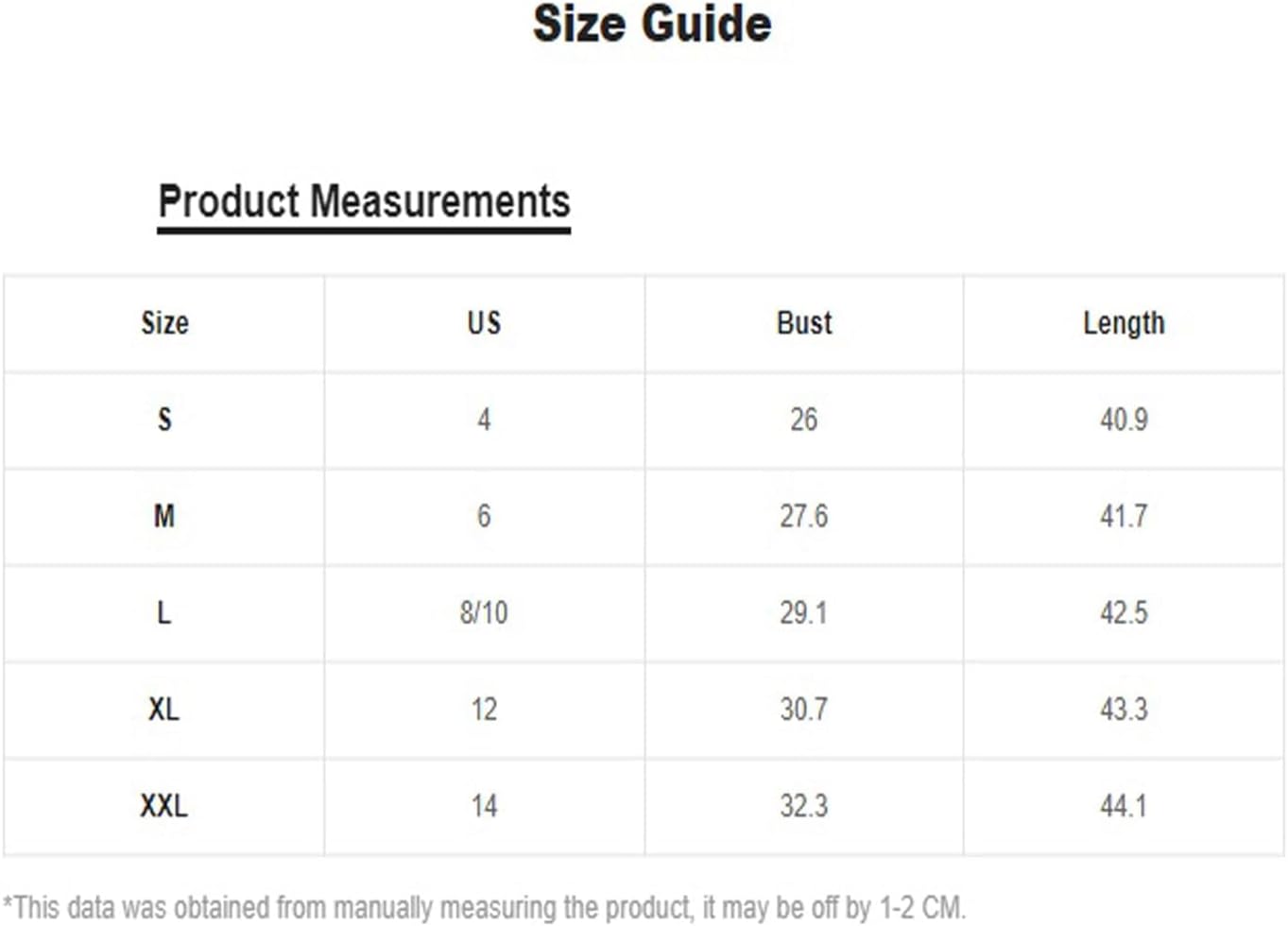Select the M size row label

coord(164,516)
